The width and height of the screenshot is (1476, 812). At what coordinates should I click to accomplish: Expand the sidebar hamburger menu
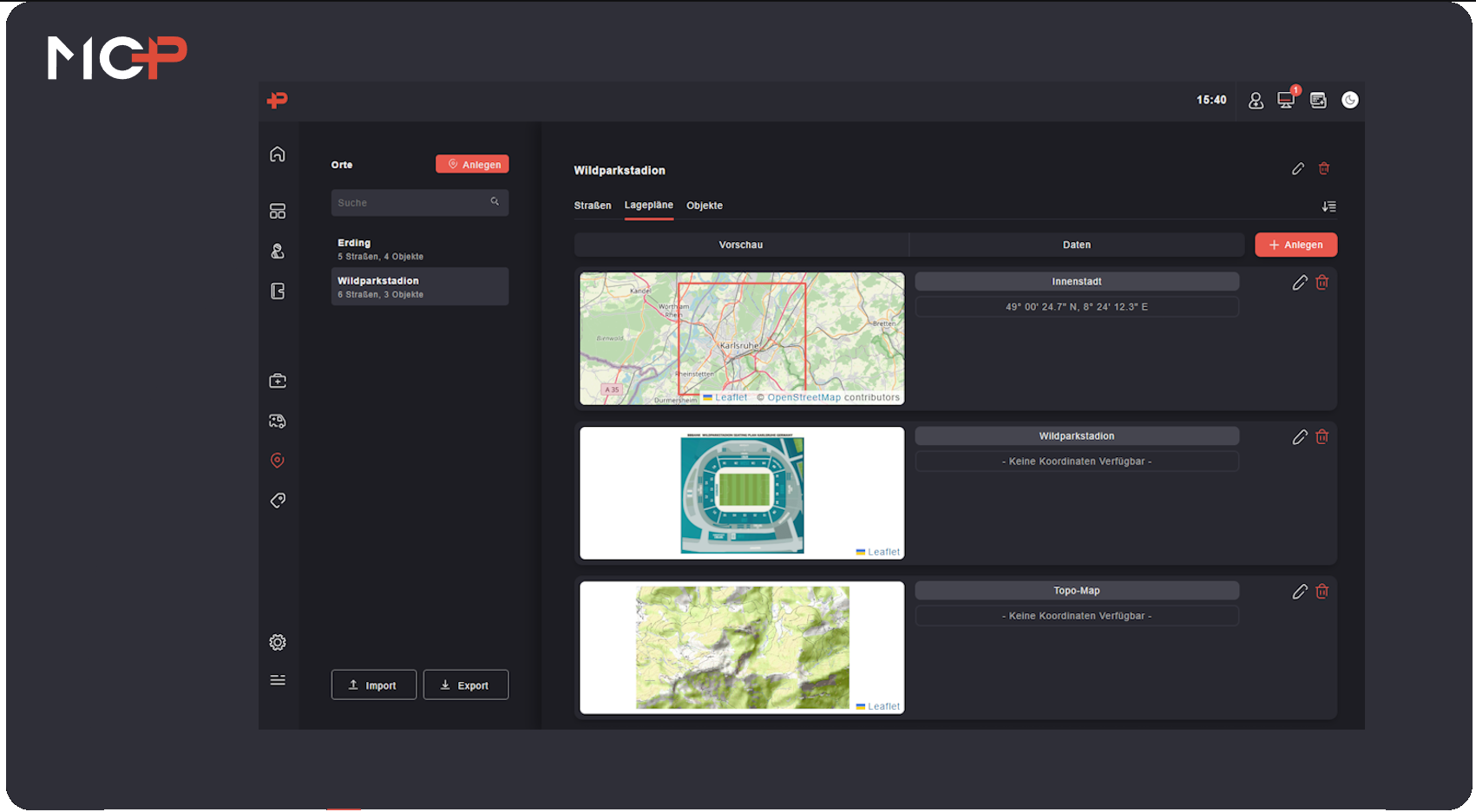click(278, 680)
